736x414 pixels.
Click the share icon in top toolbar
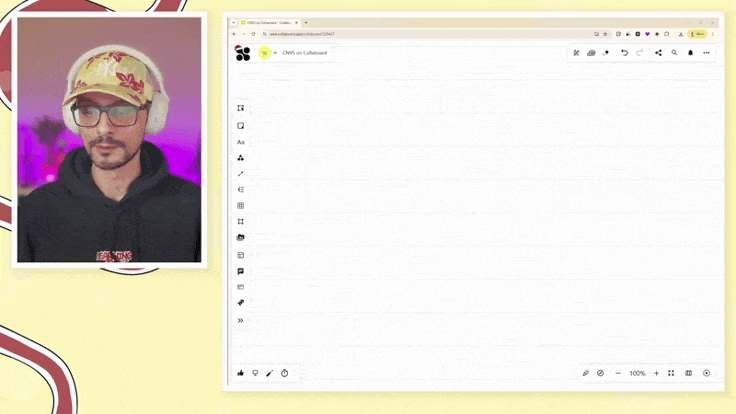click(659, 53)
